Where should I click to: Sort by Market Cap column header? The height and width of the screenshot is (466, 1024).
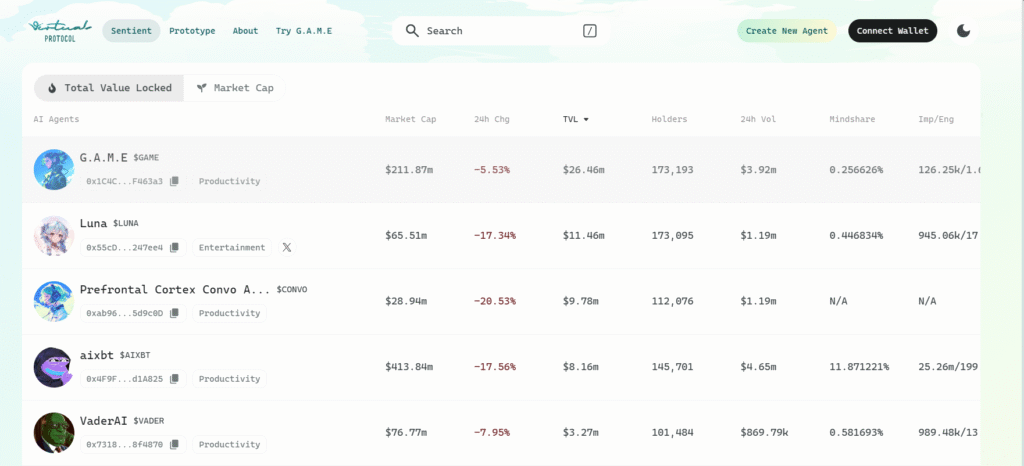coord(411,119)
